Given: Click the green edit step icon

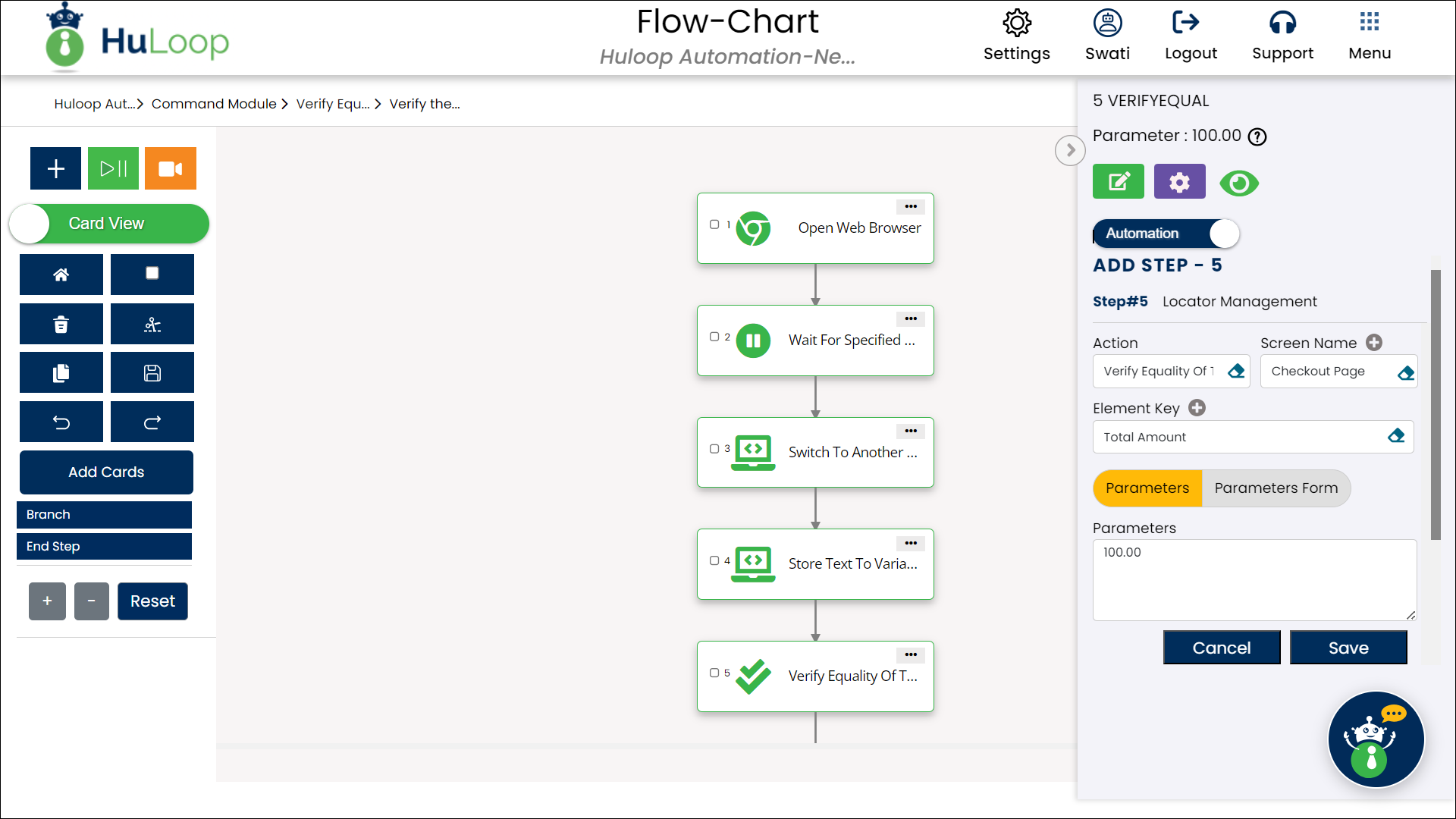Looking at the screenshot, I should click(1118, 182).
